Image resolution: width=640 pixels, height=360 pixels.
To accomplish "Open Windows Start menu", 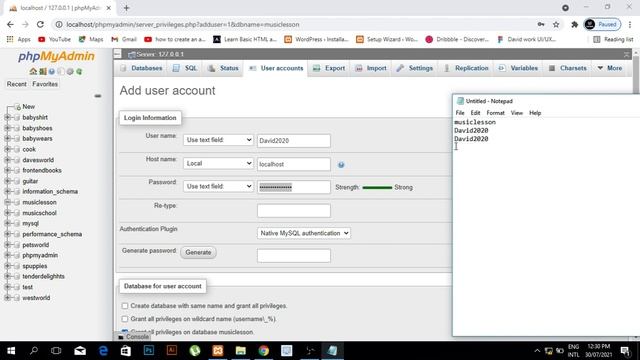I will coord(11,351).
